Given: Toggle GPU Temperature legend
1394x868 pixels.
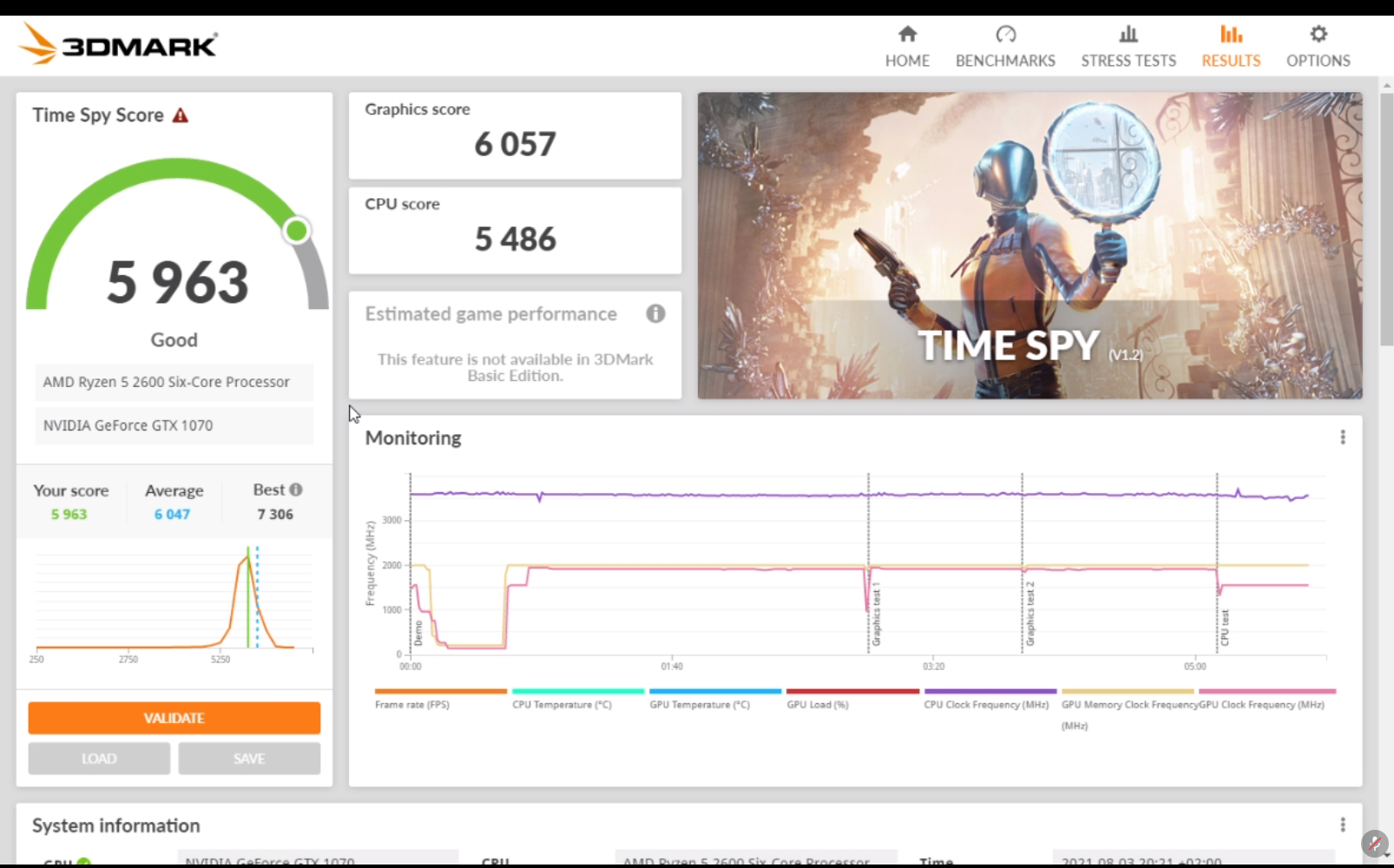Looking at the screenshot, I should (714, 699).
